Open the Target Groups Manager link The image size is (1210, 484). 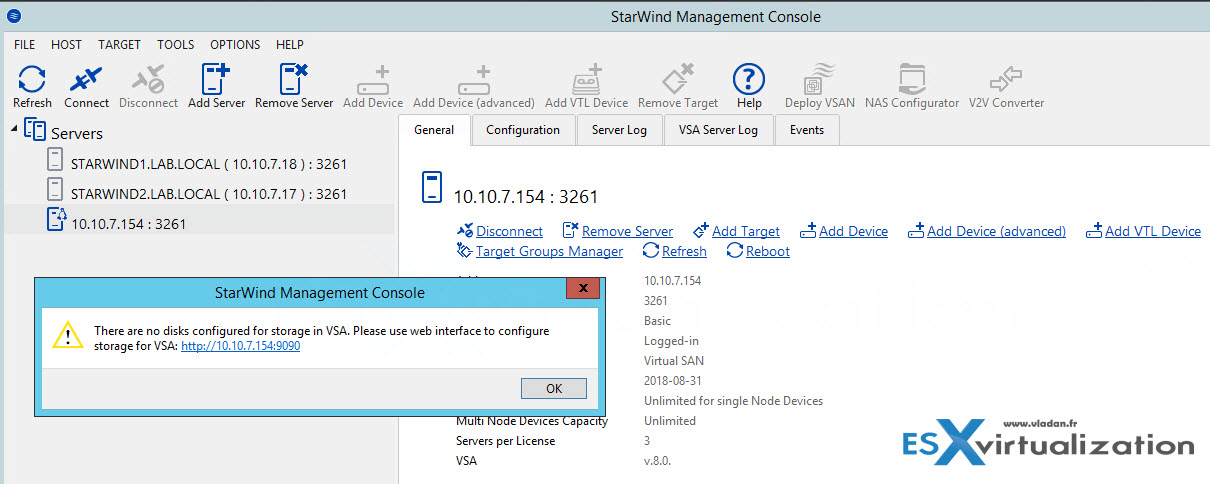[x=549, y=251]
